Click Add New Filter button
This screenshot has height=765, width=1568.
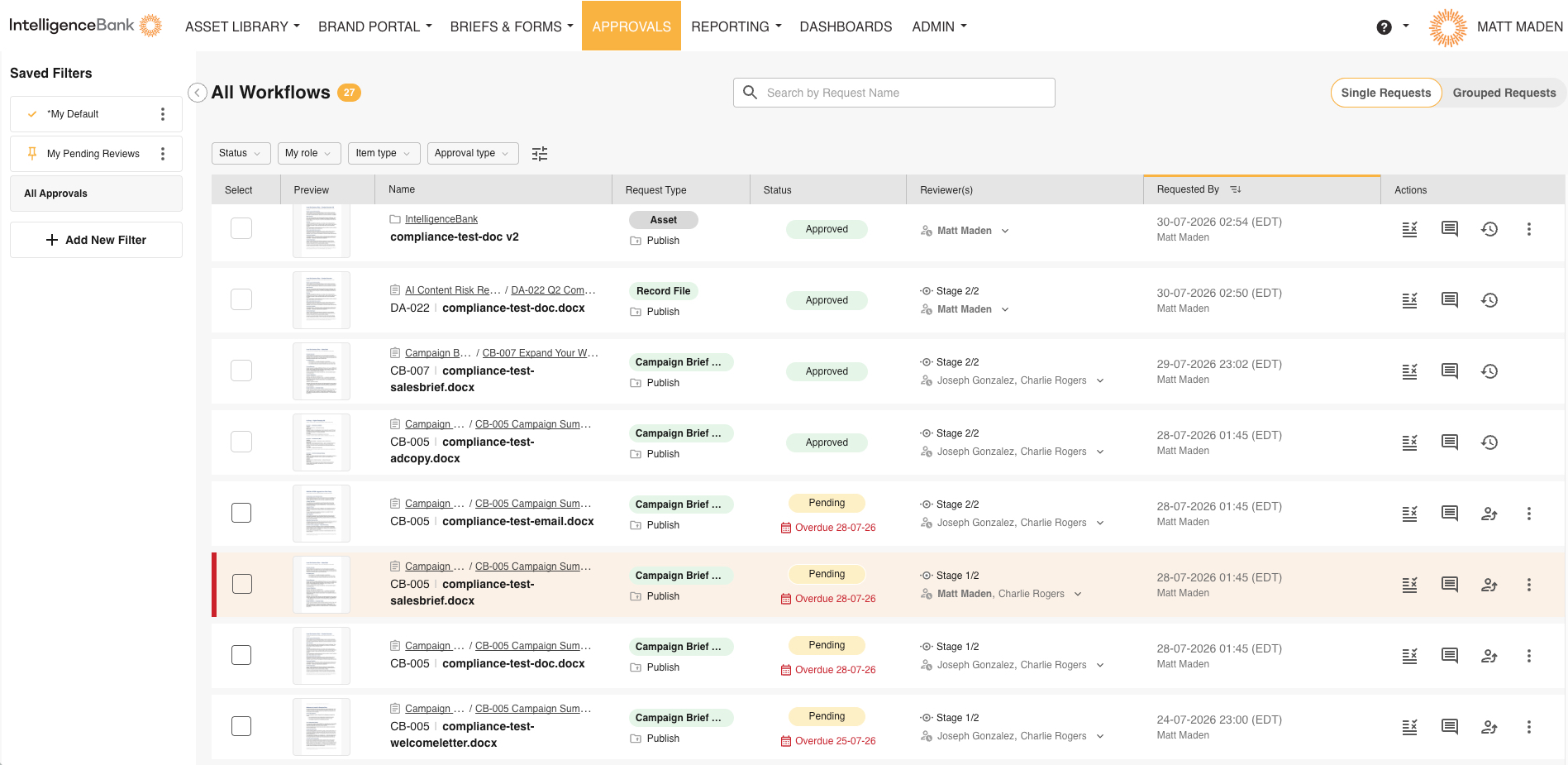coord(96,240)
